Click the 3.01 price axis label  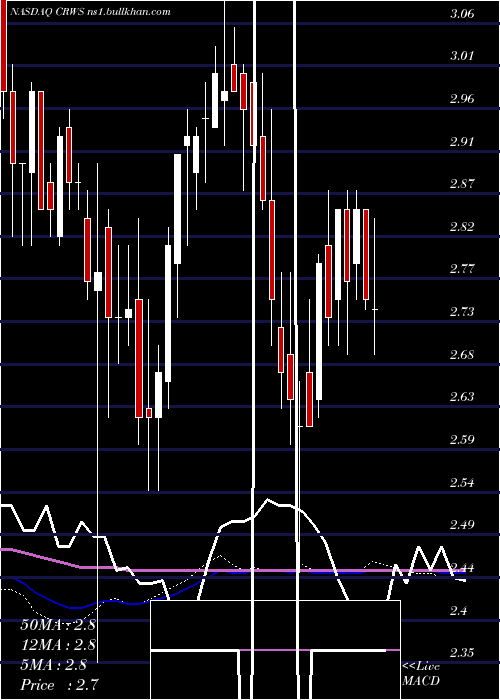(462, 56)
